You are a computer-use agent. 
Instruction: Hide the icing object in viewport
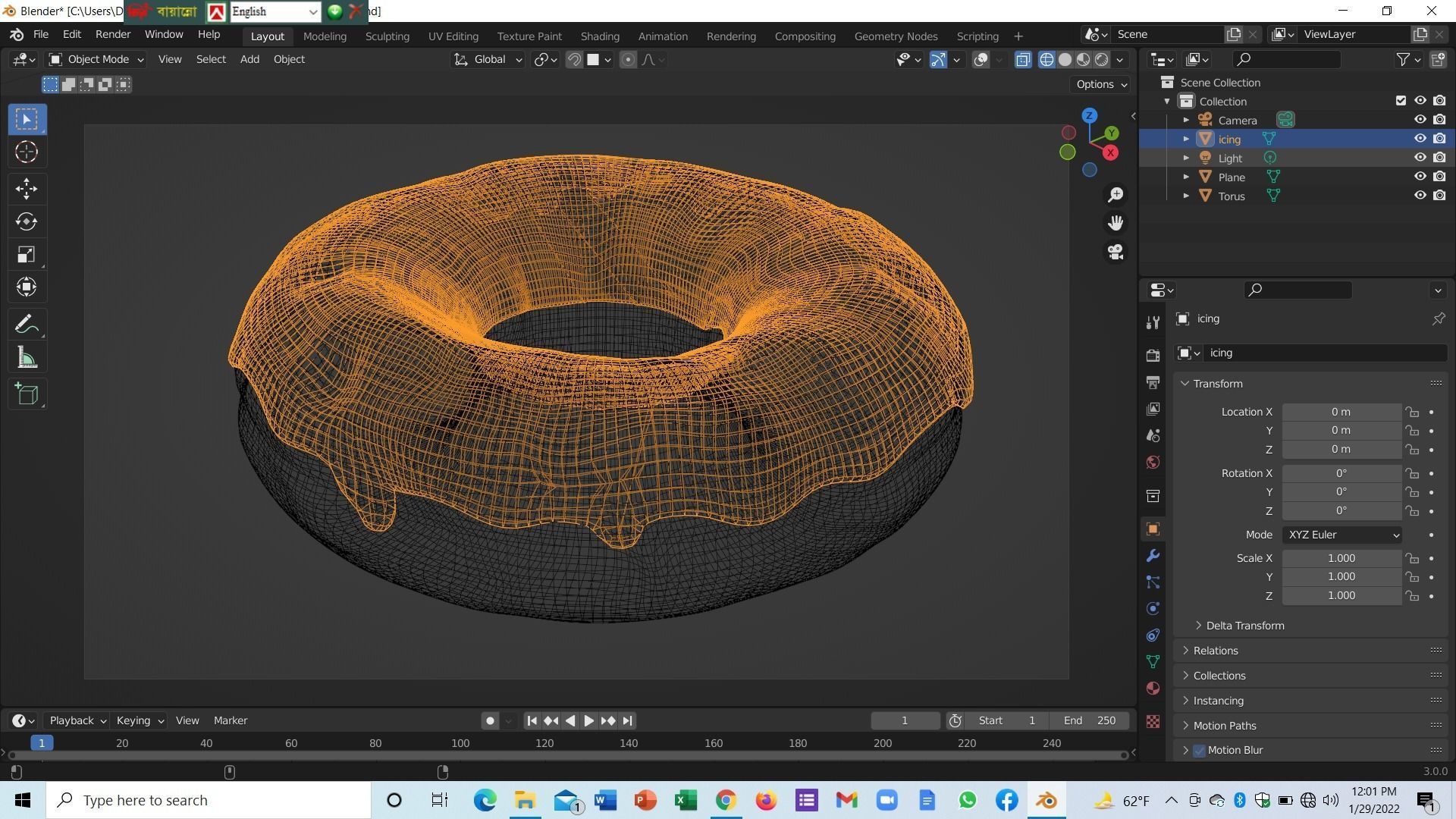pos(1420,139)
